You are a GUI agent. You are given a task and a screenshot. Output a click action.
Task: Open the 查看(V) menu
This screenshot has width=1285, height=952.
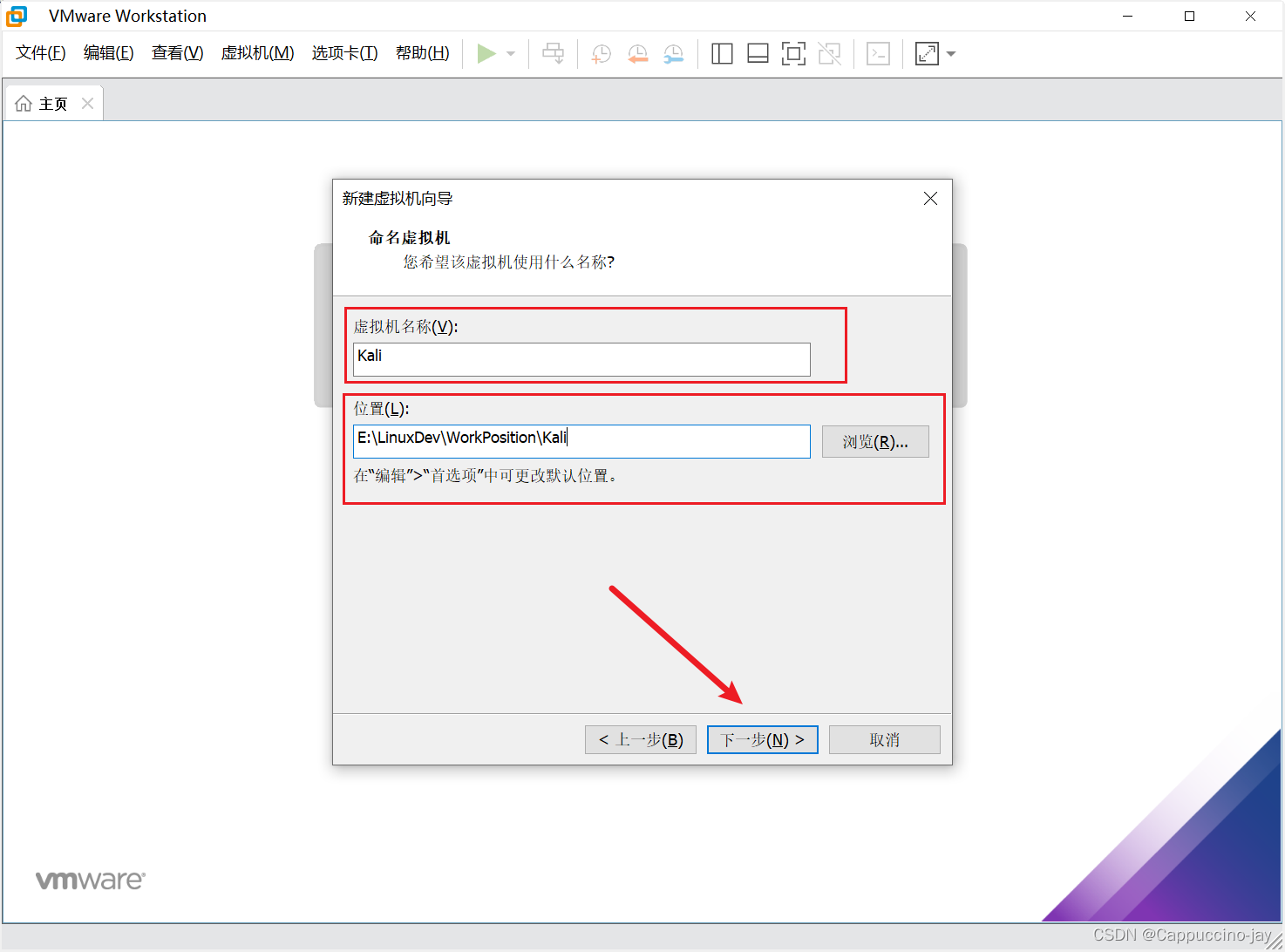pyautogui.click(x=178, y=53)
